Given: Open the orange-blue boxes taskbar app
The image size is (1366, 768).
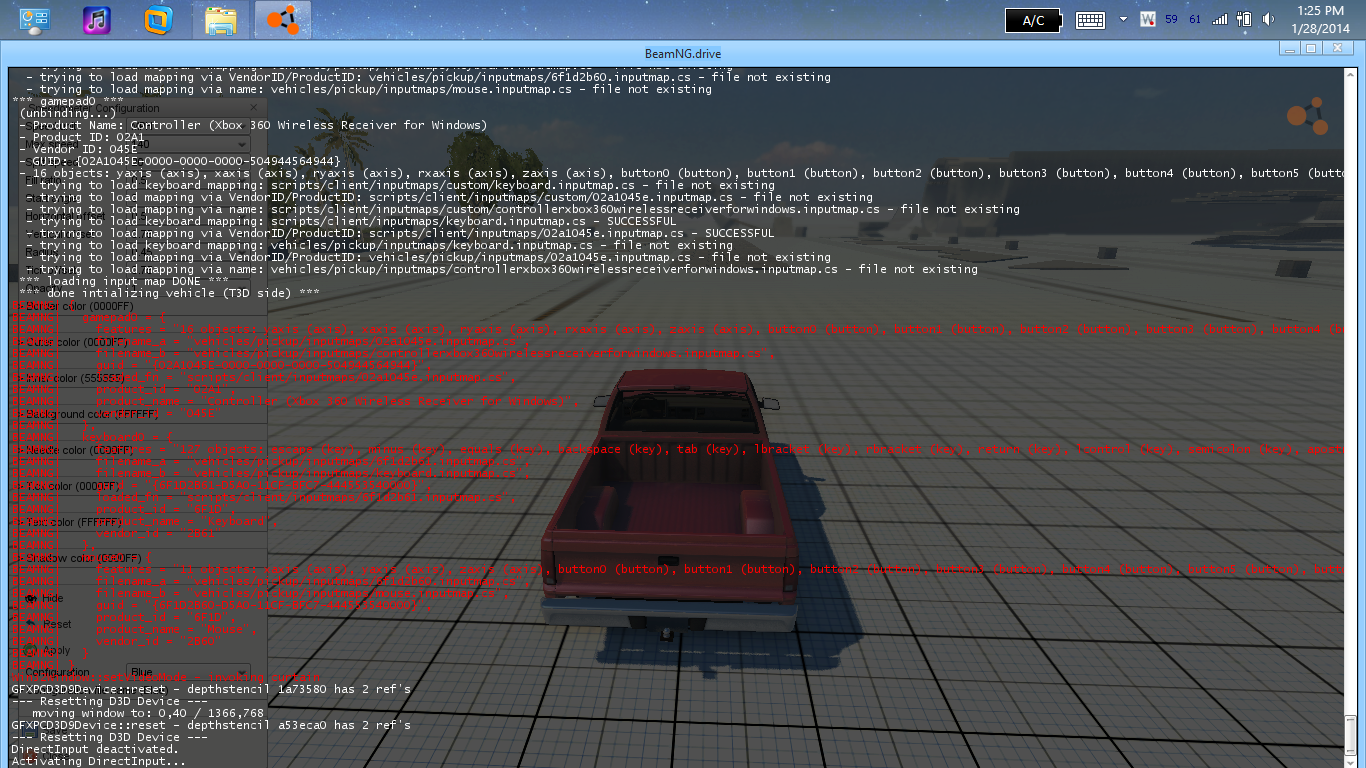Looking at the screenshot, I should [x=158, y=19].
